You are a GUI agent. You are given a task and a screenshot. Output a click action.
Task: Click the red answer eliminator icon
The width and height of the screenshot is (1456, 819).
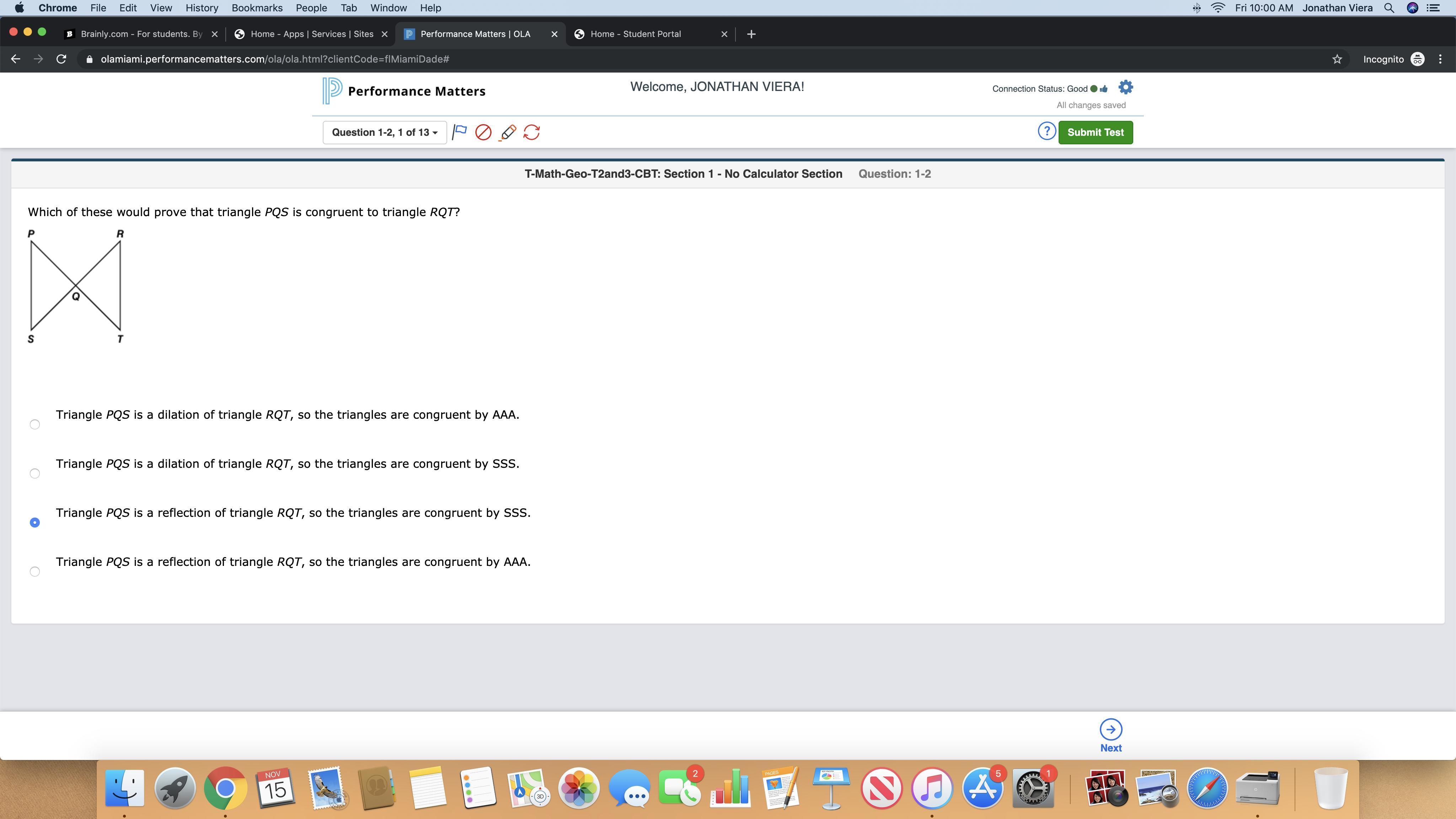point(483,132)
